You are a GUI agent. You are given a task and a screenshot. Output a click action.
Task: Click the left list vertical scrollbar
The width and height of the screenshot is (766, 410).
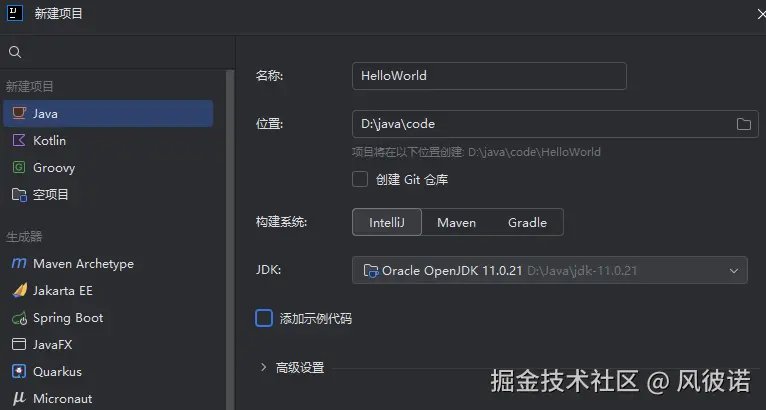click(x=230, y=239)
